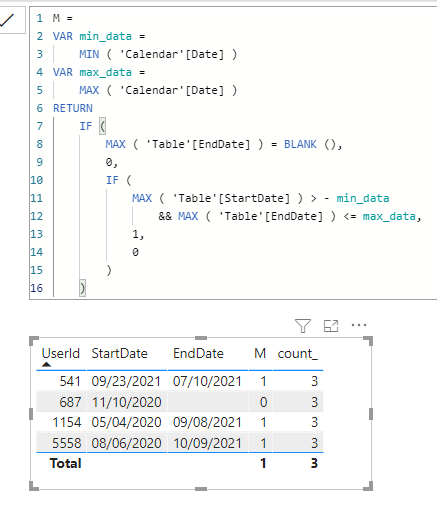
Task: Sort by the UserId column header
Action: point(61,353)
